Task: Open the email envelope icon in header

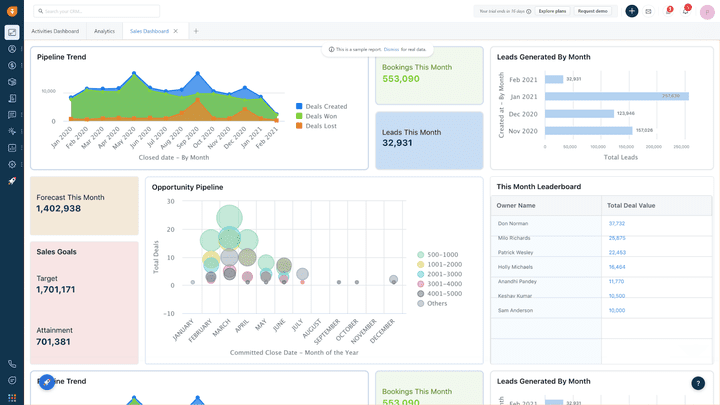Action: 648,11
